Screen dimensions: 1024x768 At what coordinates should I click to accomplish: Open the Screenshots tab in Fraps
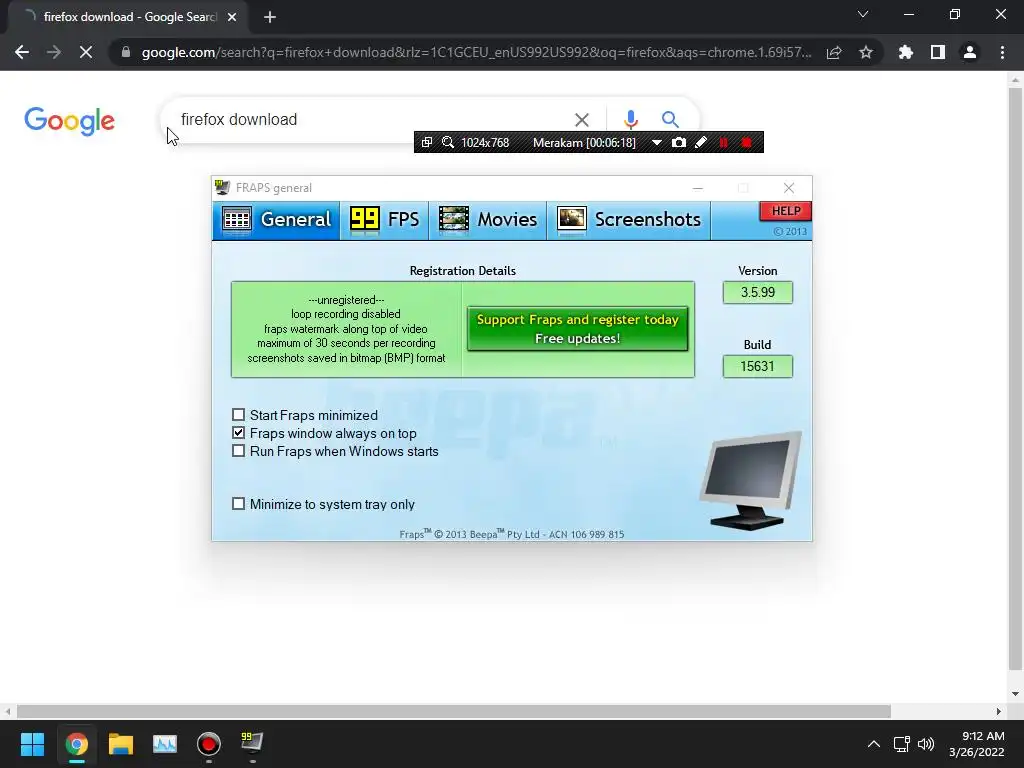pos(629,219)
